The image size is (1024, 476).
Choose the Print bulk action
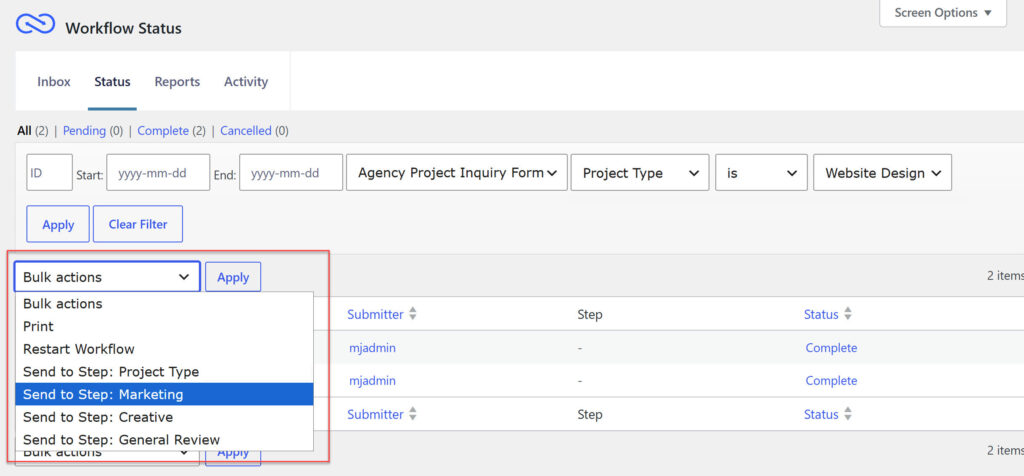click(x=164, y=326)
